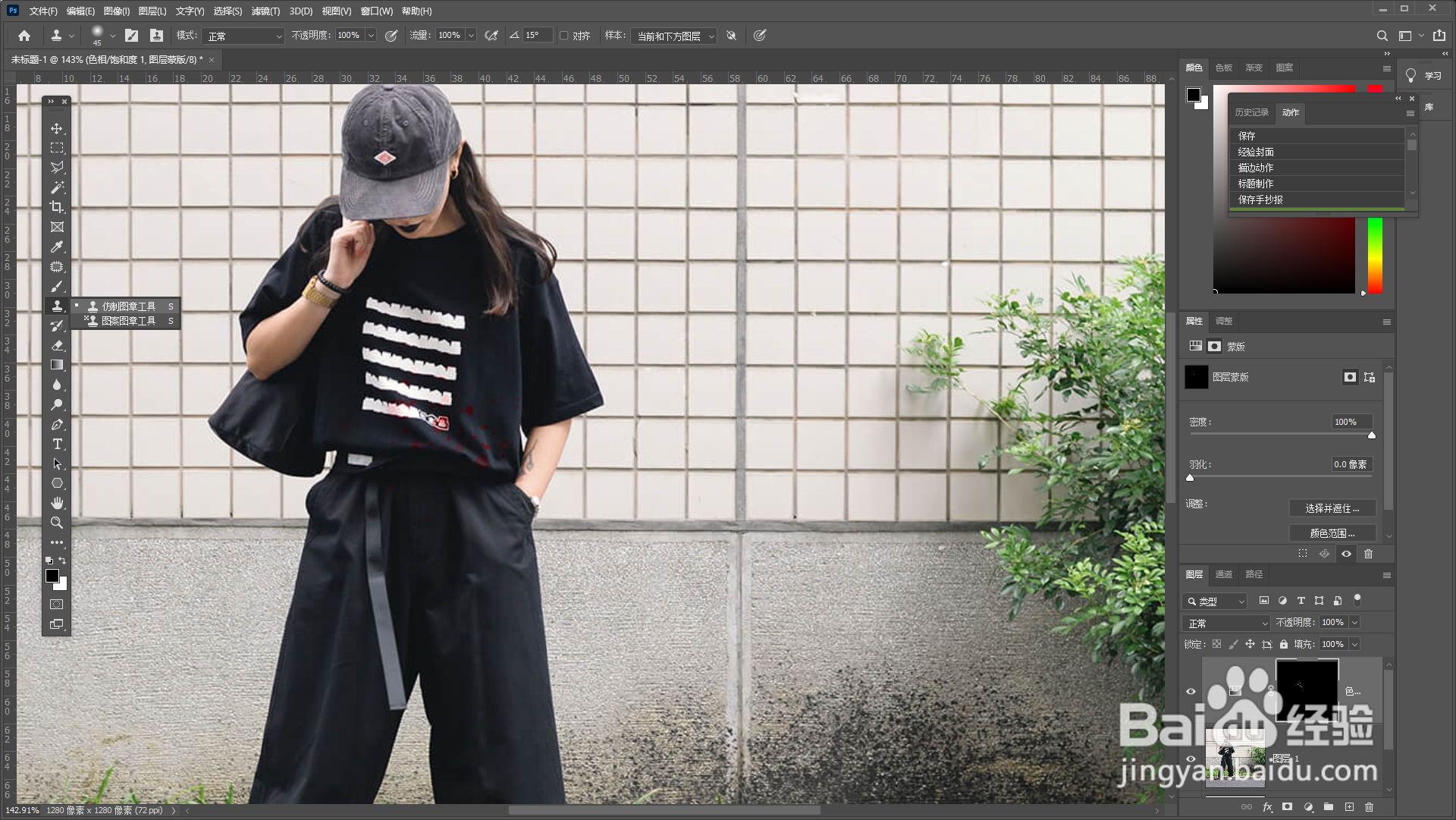Select the Move tool
The width and height of the screenshot is (1456, 820).
(57, 128)
